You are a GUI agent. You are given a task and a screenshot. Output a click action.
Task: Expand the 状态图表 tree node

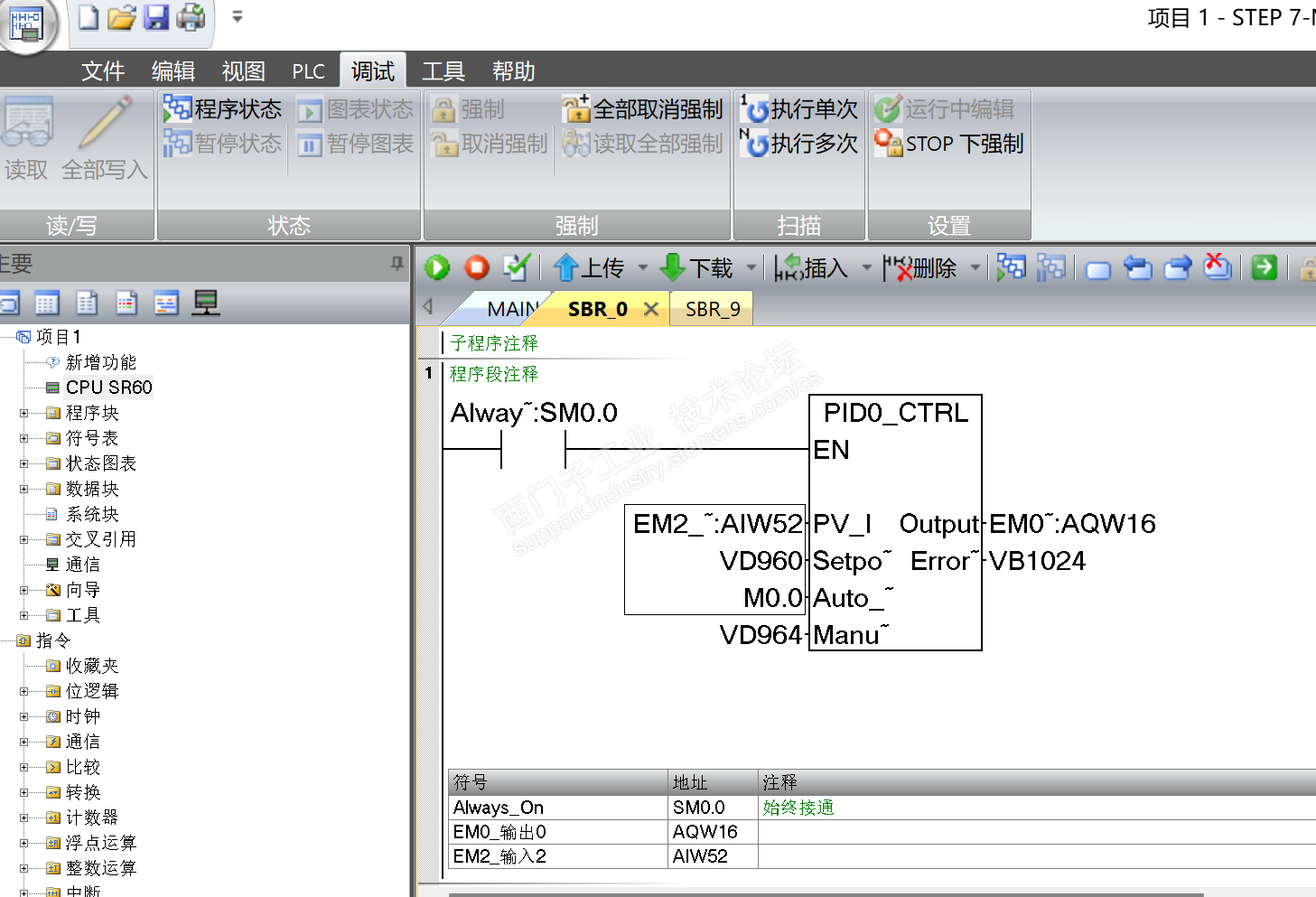point(24,463)
